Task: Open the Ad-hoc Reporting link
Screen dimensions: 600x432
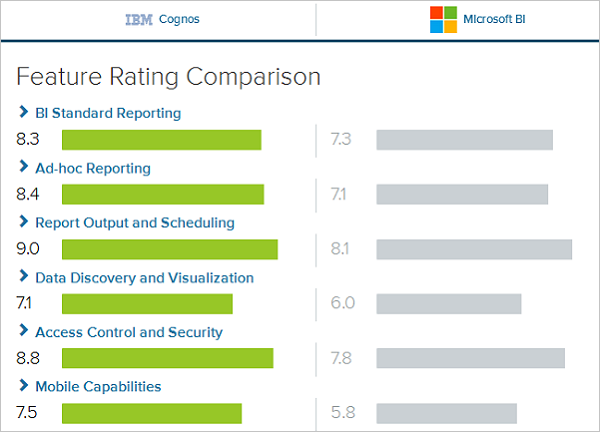Action: [93, 168]
